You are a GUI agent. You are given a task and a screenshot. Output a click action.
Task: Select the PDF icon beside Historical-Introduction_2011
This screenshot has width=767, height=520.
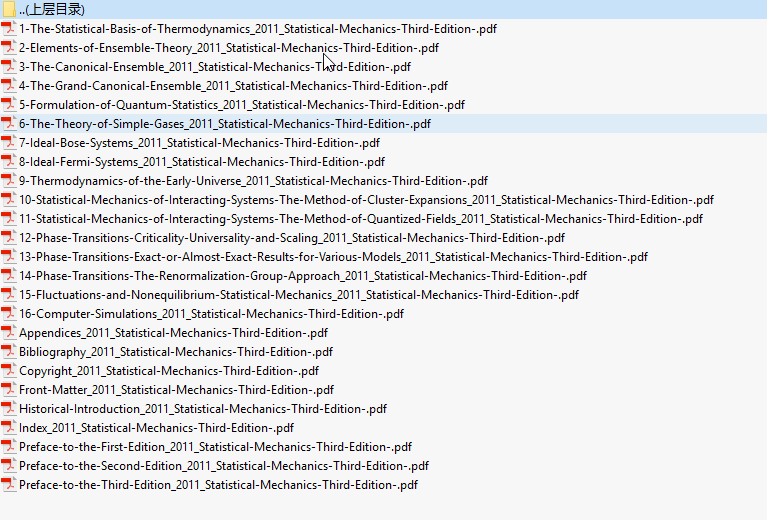pos(8,409)
